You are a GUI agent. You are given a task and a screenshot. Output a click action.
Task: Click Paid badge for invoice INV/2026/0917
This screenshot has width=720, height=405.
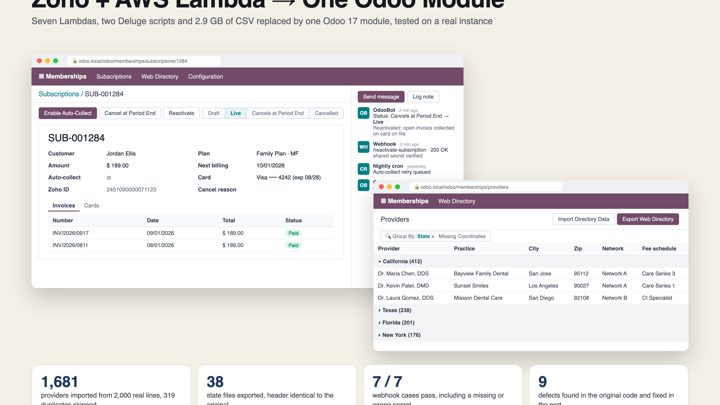pyautogui.click(x=293, y=233)
